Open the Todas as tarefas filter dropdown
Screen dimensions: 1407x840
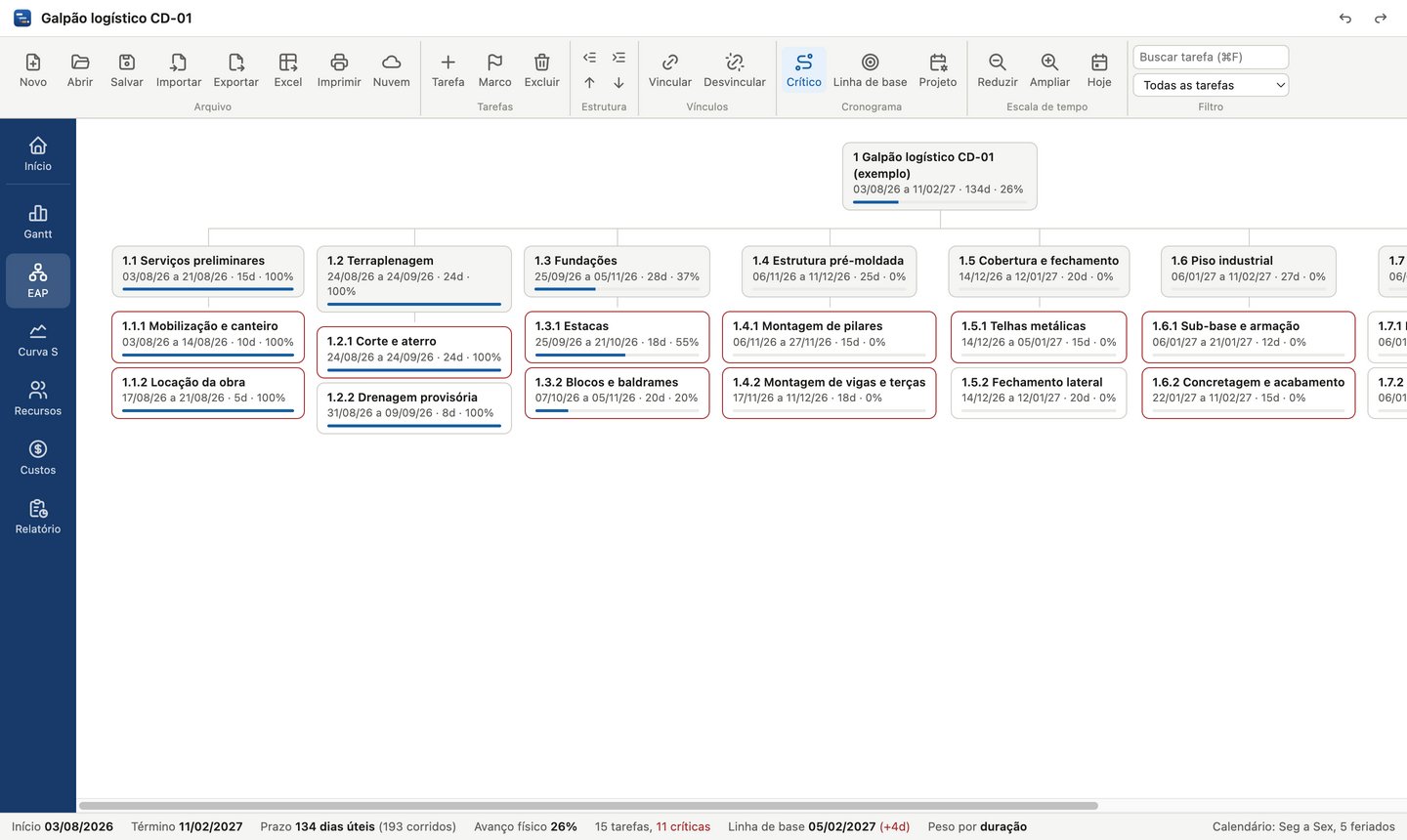pos(1211,85)
